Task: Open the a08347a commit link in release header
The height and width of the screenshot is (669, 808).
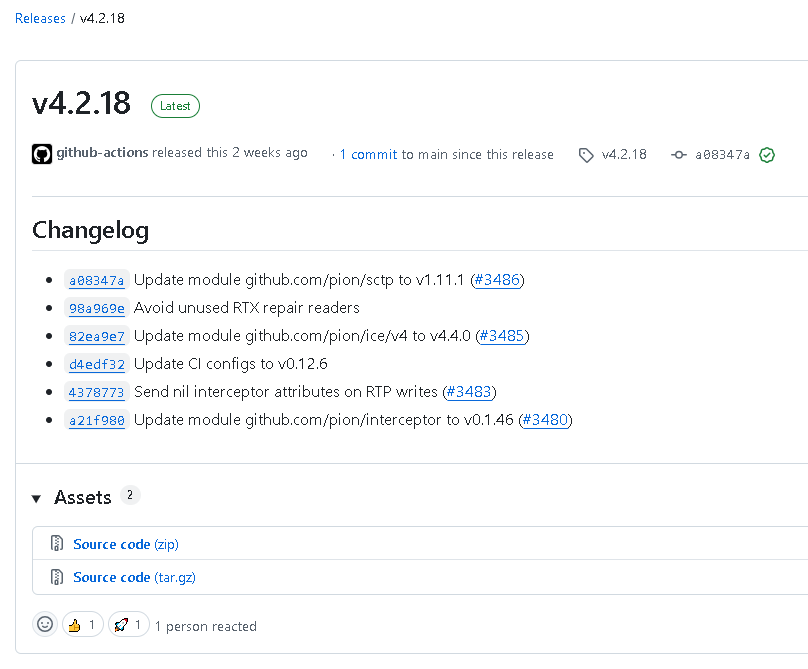Action: [722, 155]
